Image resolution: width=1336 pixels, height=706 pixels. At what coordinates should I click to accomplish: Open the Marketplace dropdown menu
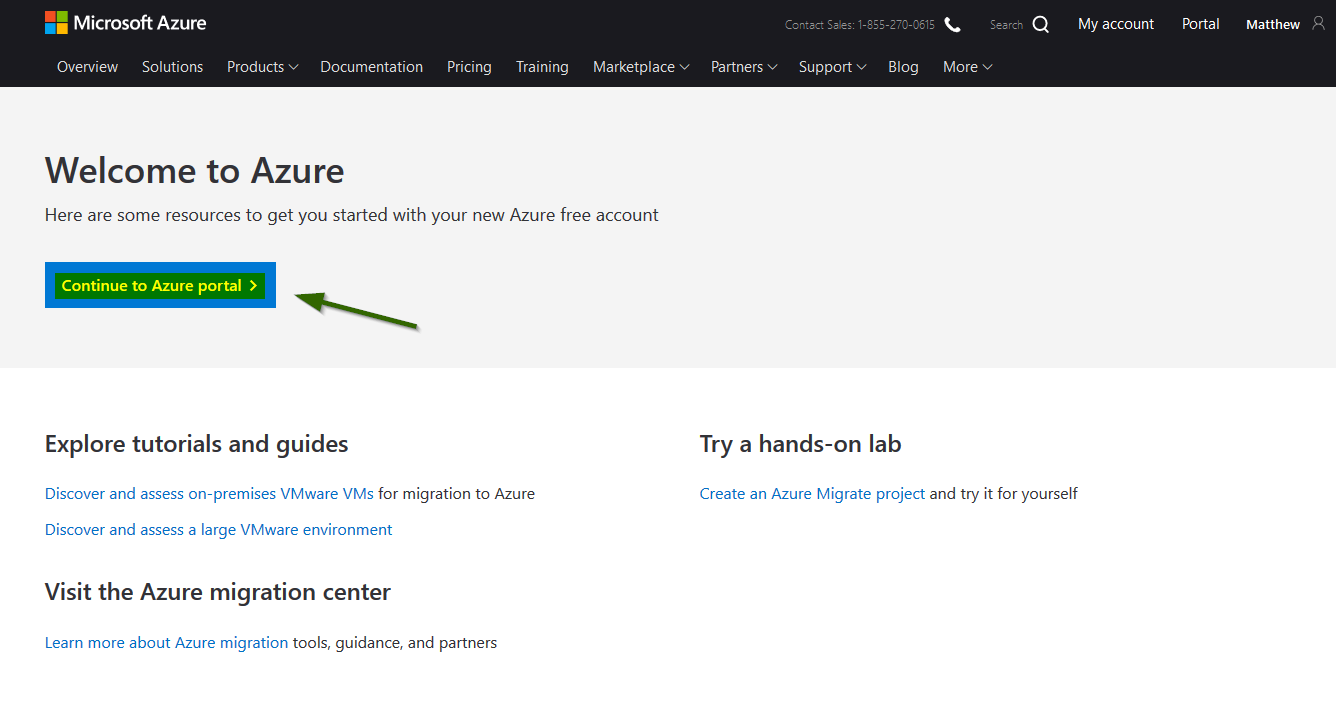pyautogui.click(x=640, y=66)
